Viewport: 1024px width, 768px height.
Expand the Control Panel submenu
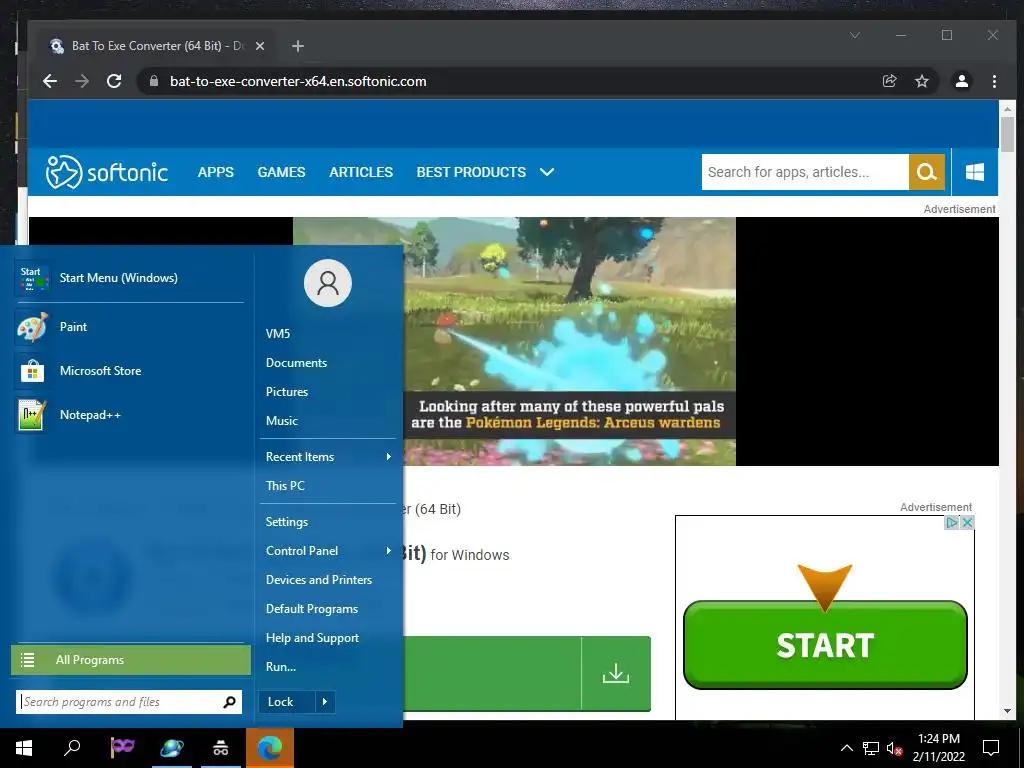pyautogui.click(x=328, y=551)
